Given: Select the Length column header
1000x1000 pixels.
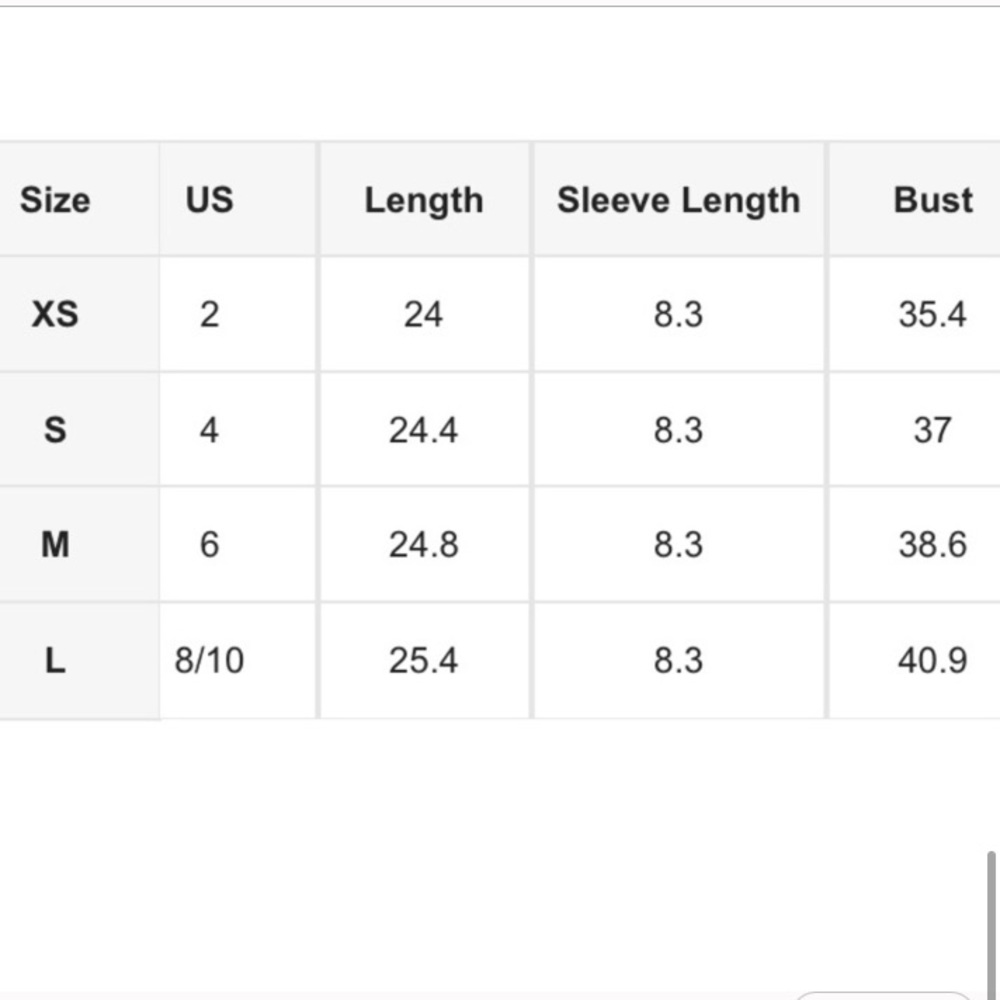Looking at the screenshot, I should [x=424, y=200].
